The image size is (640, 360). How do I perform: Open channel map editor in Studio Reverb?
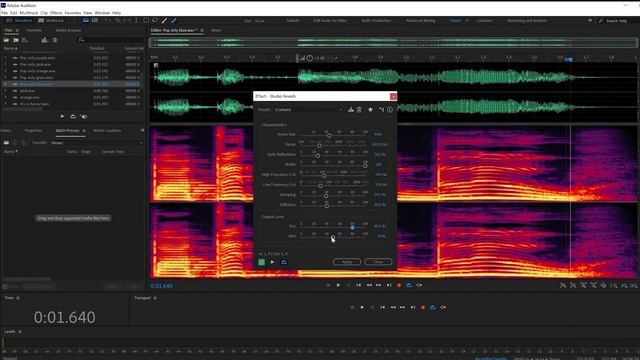pos(381,109)
